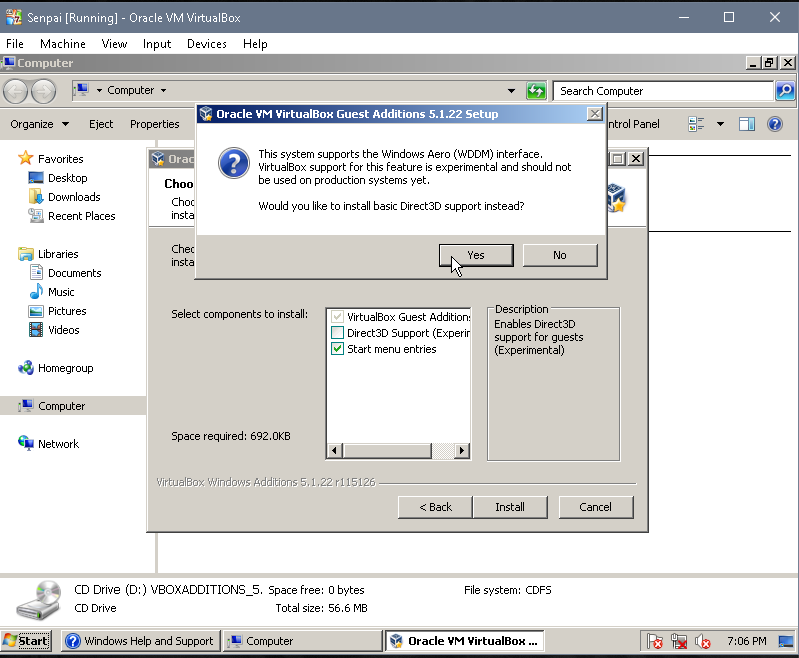Click the search magnifier icon
Screen dimensions: 799x658
click(x=785, y=91)
